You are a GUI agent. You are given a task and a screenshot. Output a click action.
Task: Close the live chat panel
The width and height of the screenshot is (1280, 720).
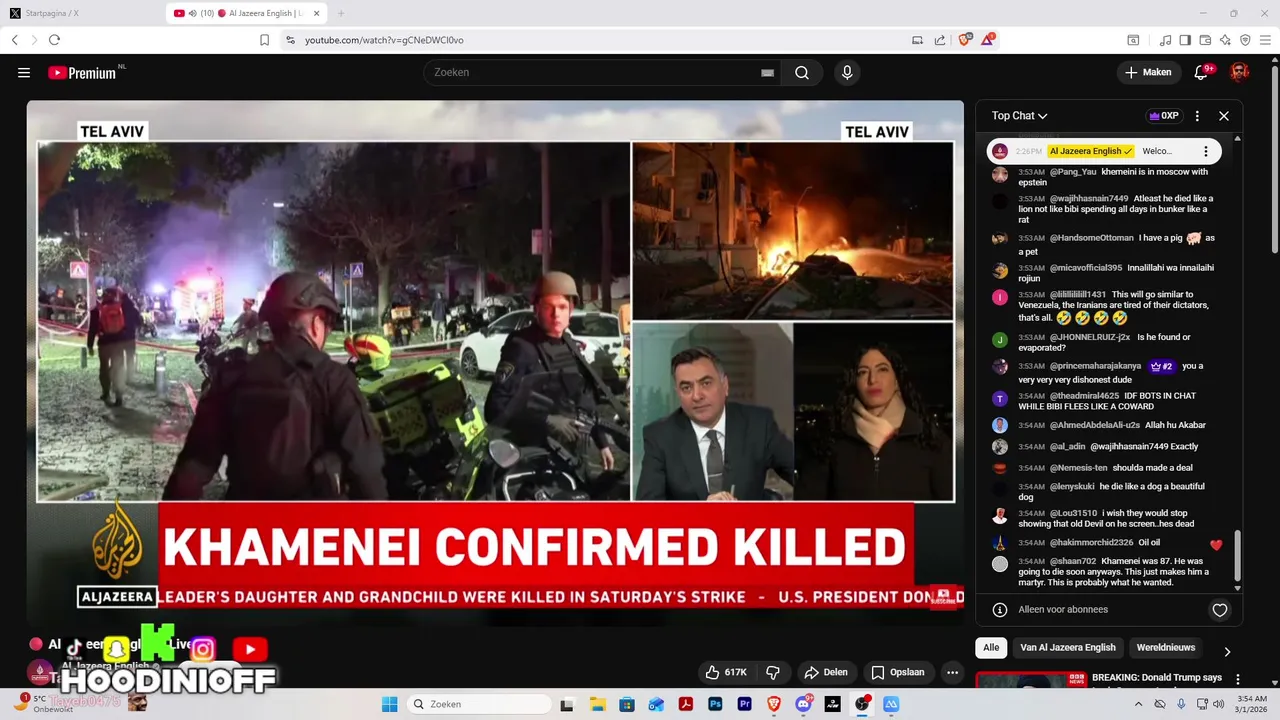pos(1223,116)
